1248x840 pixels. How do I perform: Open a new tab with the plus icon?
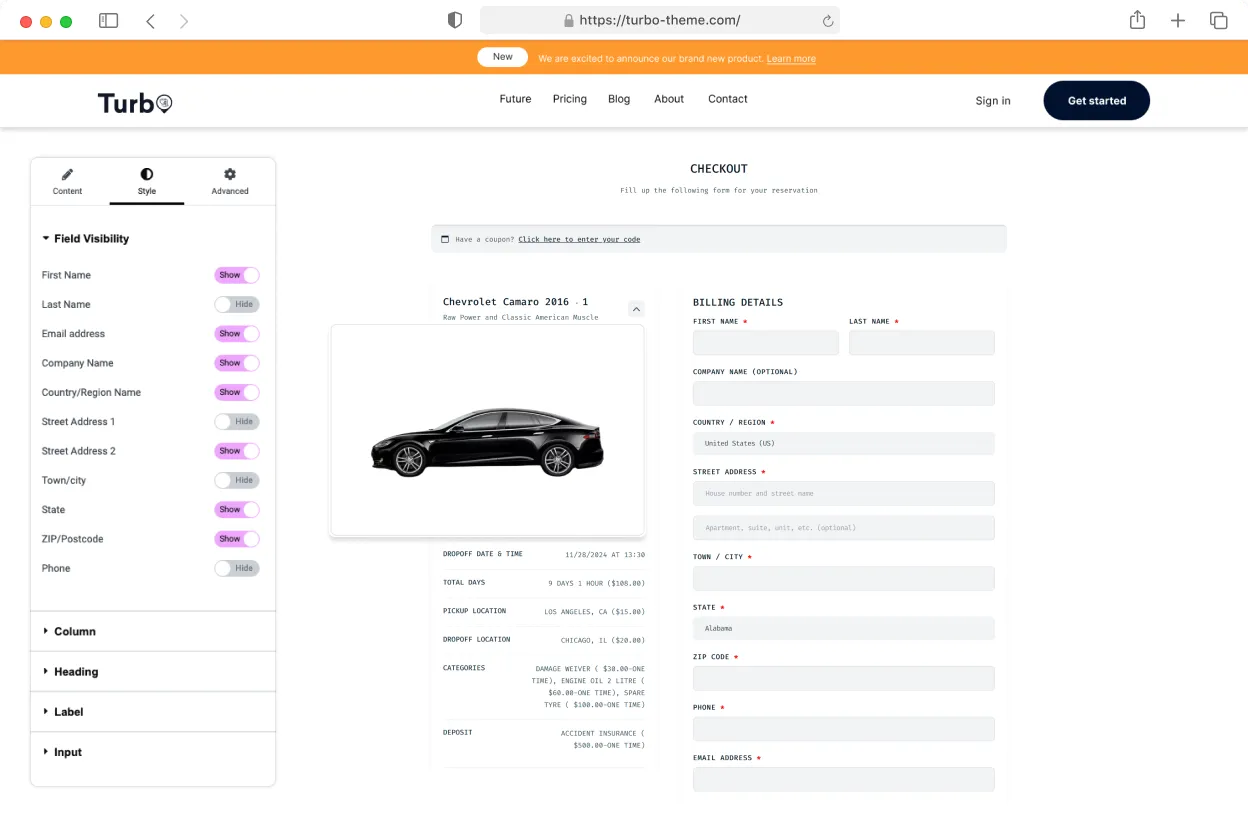click(1178, 21)
